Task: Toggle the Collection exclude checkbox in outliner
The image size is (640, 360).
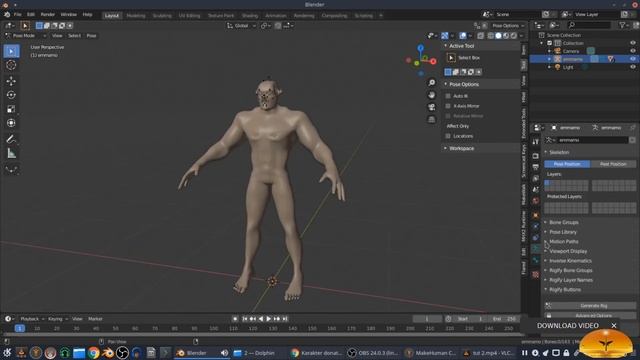Action: pyautogui.click(x=549, y=43)
